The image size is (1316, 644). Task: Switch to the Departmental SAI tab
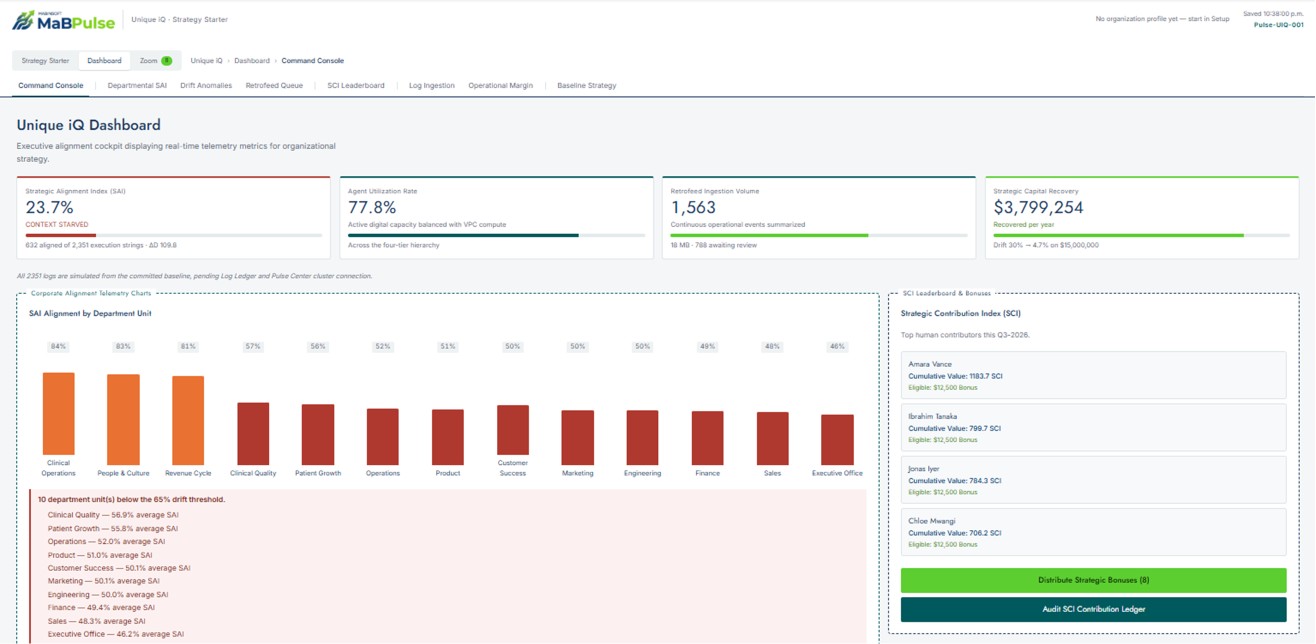point(137,86)
